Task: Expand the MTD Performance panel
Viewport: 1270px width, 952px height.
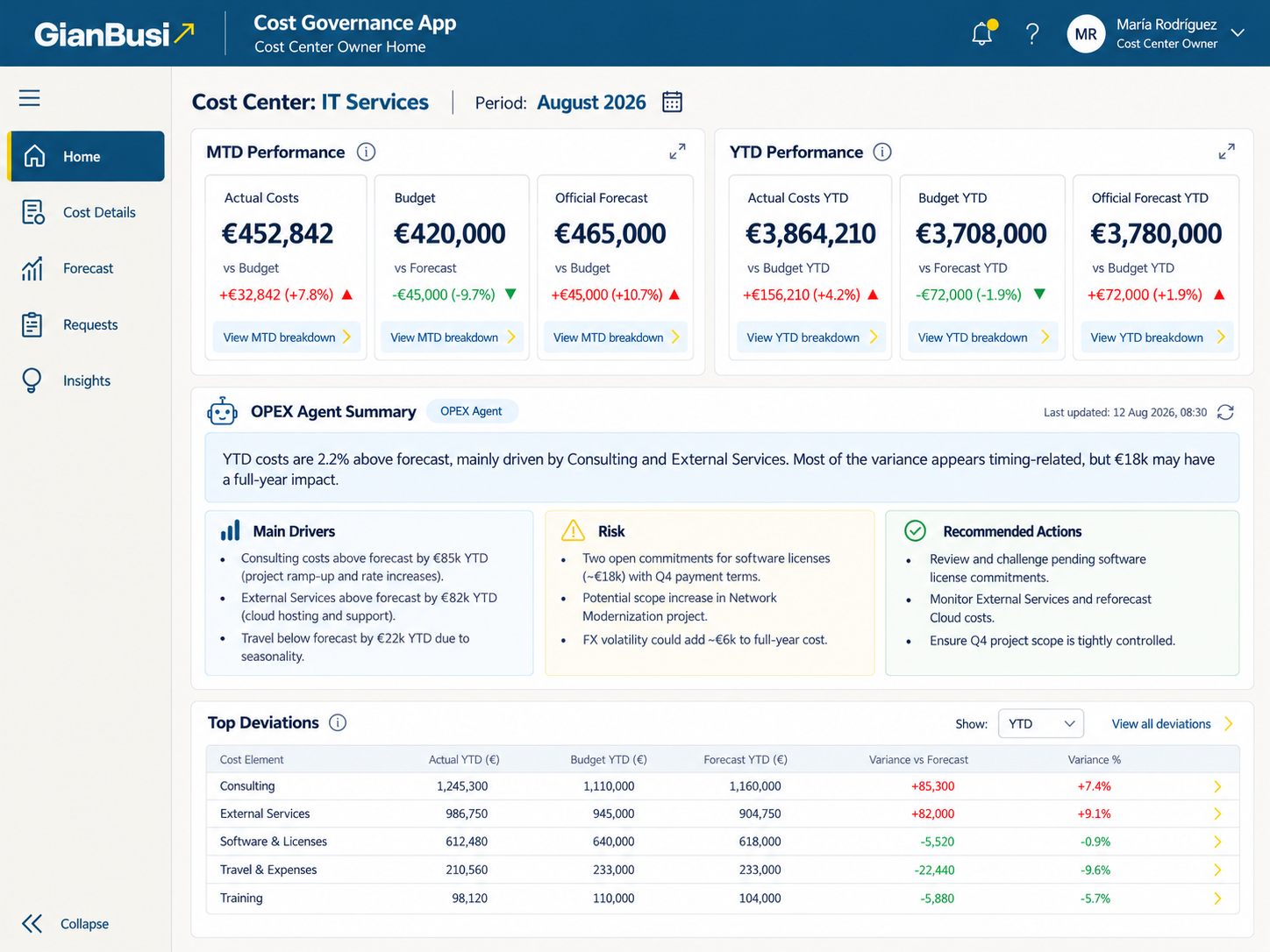Action: (677, 152)
